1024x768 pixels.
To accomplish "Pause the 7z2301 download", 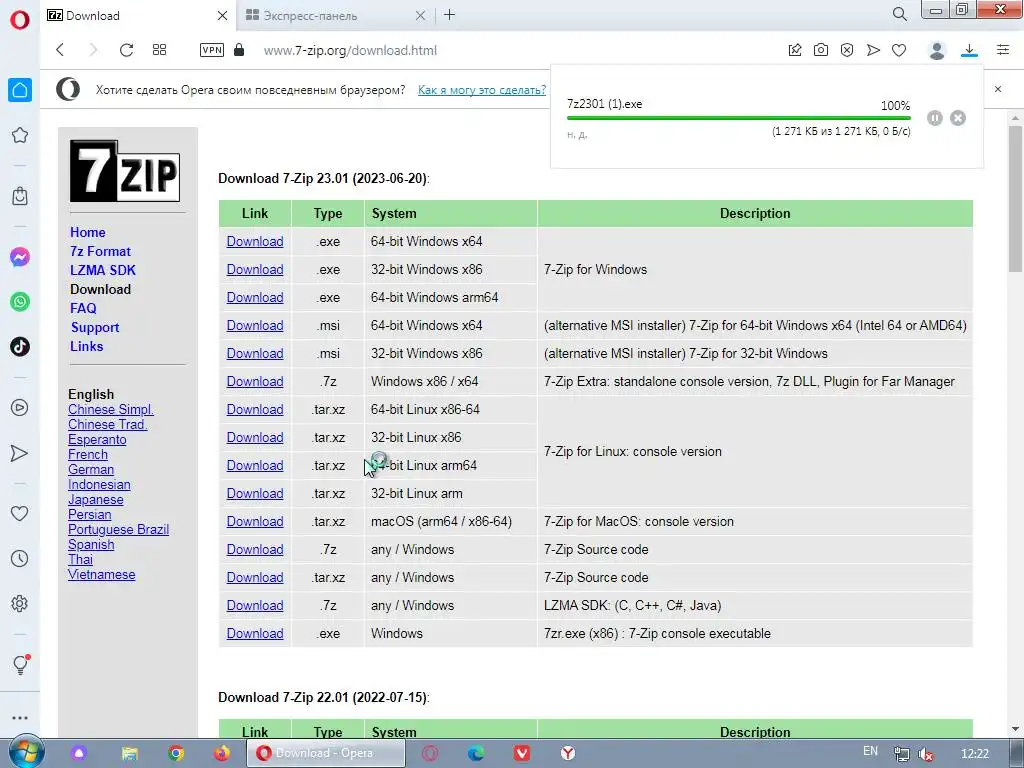I will click(x=935, y=118).
